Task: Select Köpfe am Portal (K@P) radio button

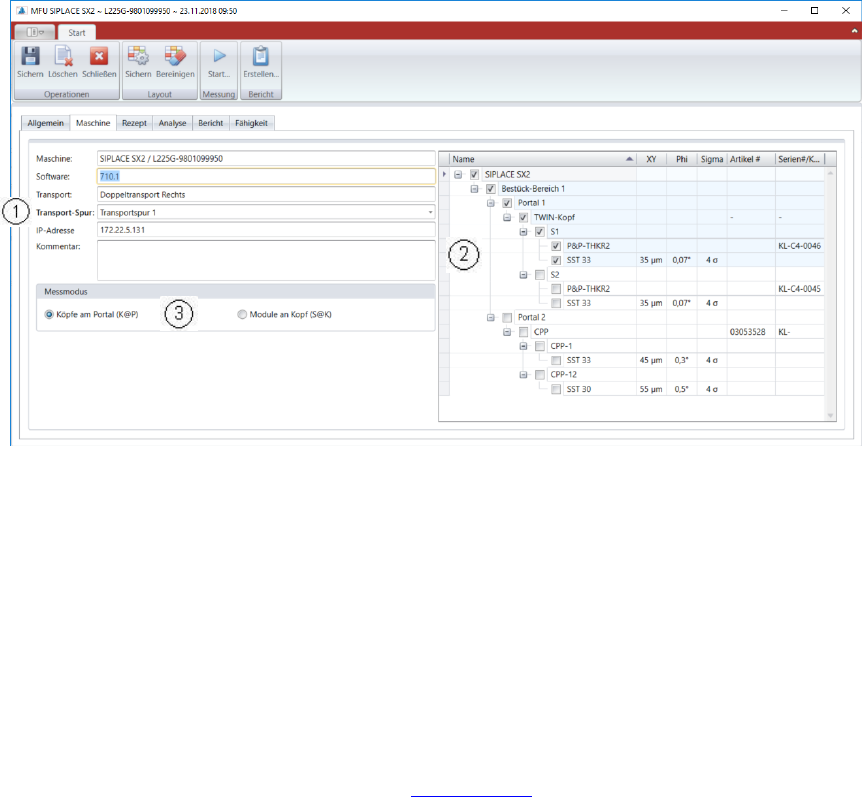Action: point(49,314)
